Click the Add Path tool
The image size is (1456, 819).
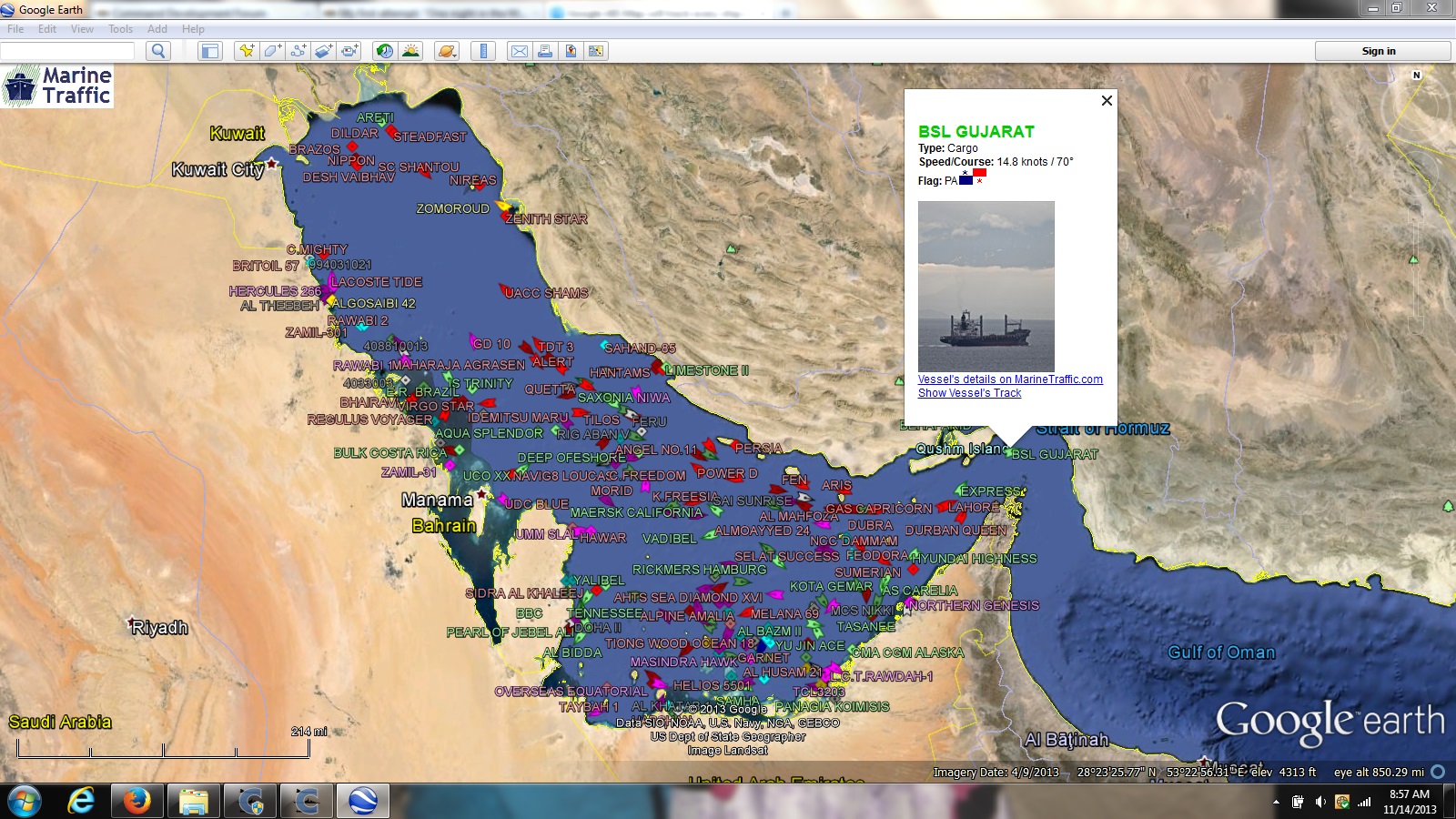click(x=298, y=51)
